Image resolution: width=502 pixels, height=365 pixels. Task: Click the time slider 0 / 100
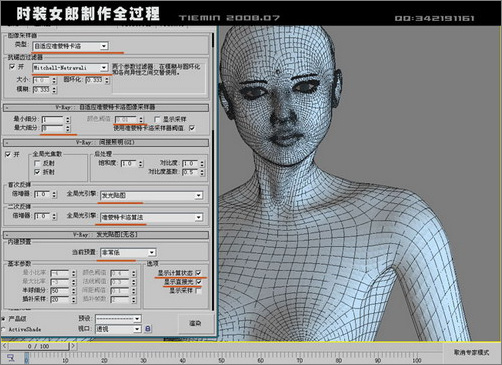point(38,346)
